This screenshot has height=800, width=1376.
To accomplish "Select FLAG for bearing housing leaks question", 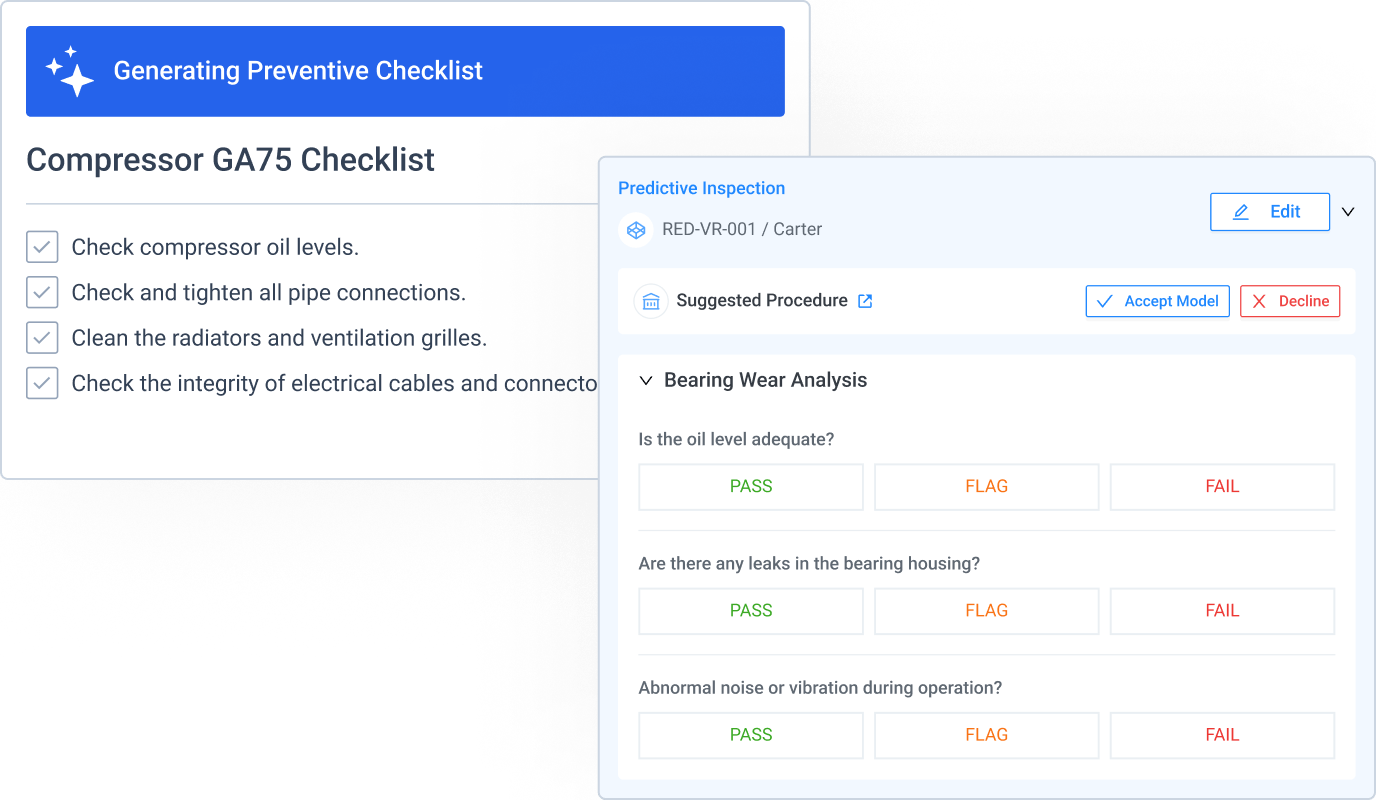I will click(987, 611).
